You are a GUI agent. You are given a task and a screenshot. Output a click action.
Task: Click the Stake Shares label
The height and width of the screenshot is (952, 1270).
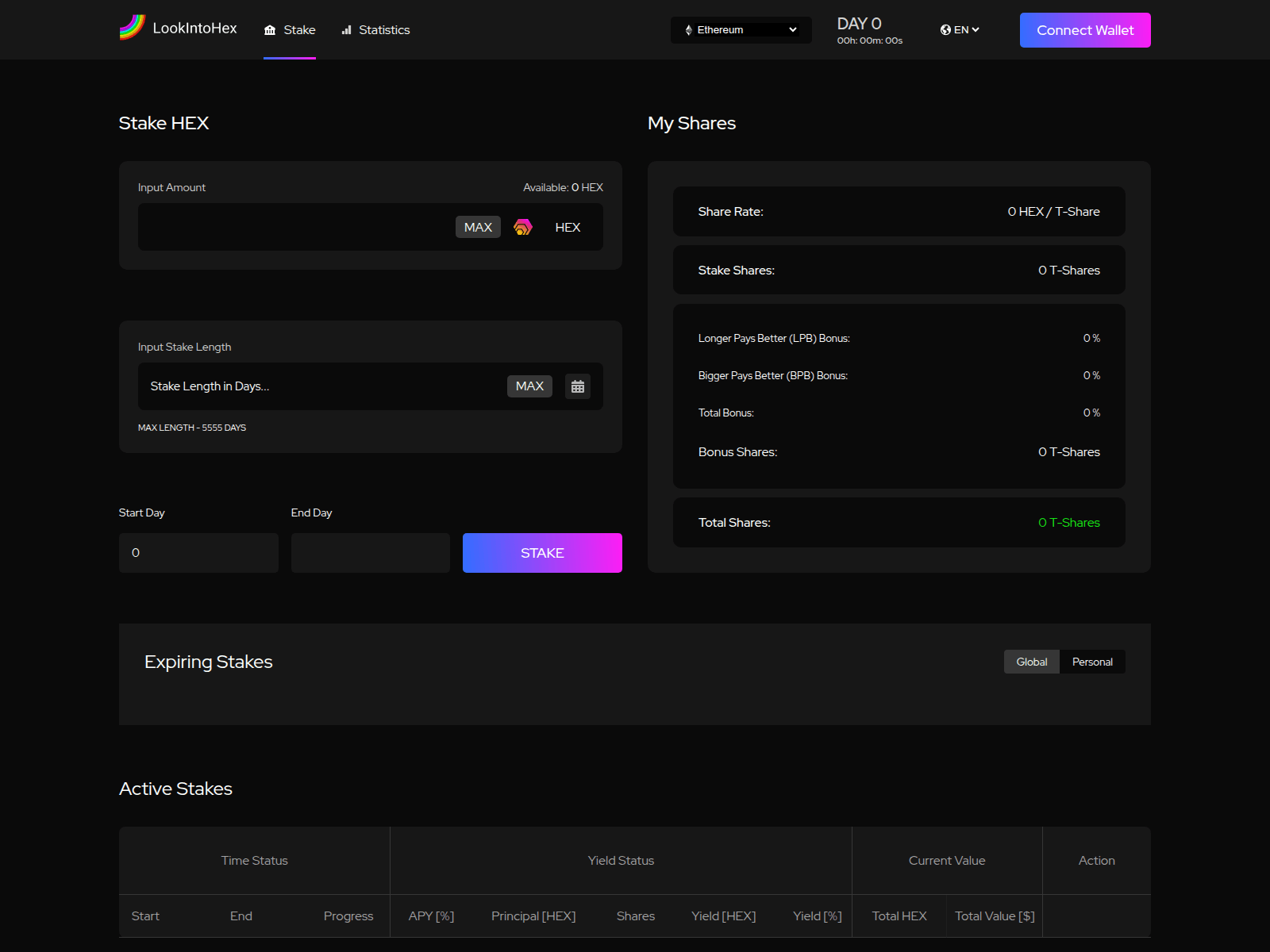pos(737,271)
